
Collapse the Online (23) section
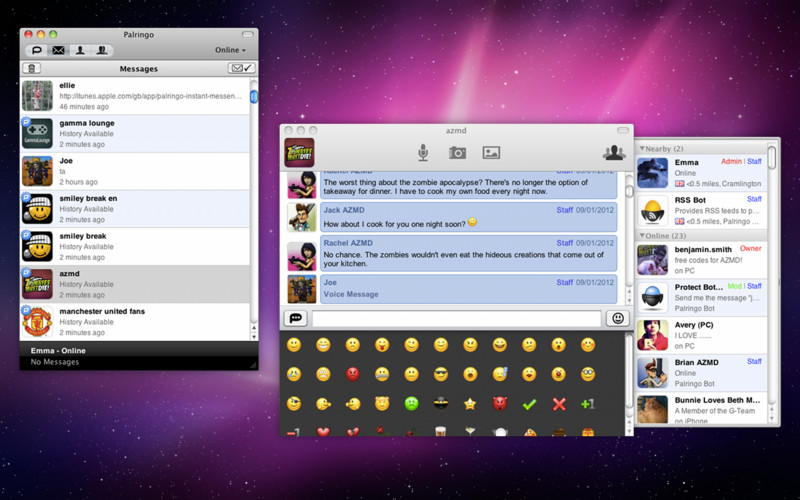click(642, 236)
